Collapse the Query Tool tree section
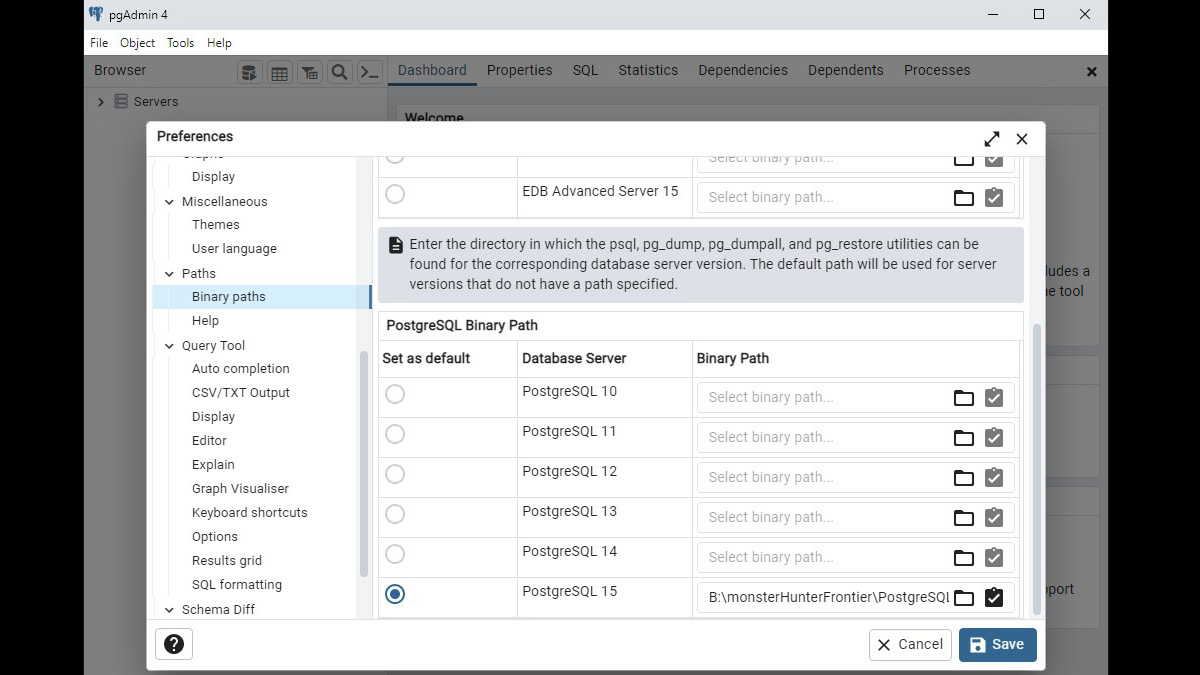The width and height of the screenshot is (1200, 675). pyautogui.click(x=169, y=346)
